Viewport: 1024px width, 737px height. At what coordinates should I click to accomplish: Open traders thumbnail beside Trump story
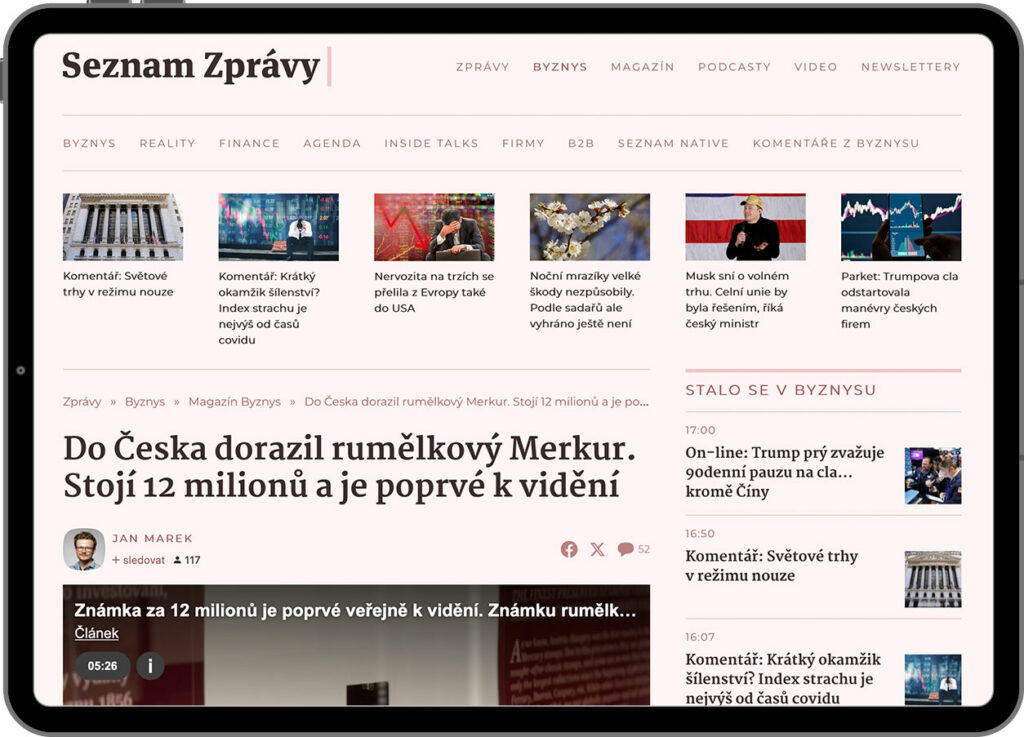(933, 475)
